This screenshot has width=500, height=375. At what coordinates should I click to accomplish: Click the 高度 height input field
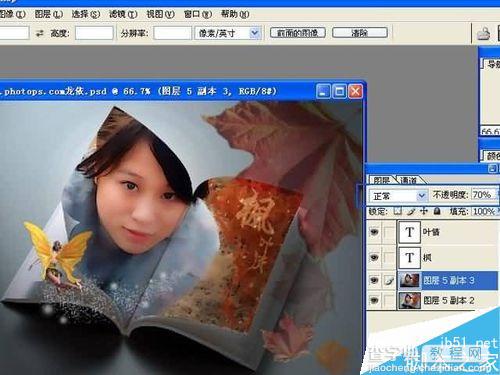(x=94, y=33)
